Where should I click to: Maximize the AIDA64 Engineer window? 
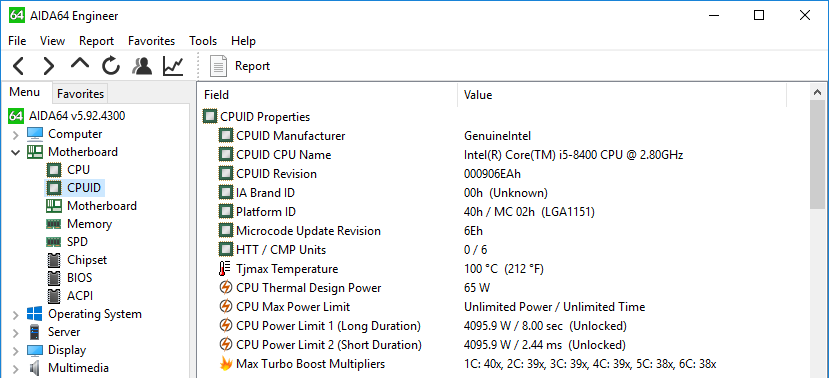pyautogui.click(x=759, y=15)
